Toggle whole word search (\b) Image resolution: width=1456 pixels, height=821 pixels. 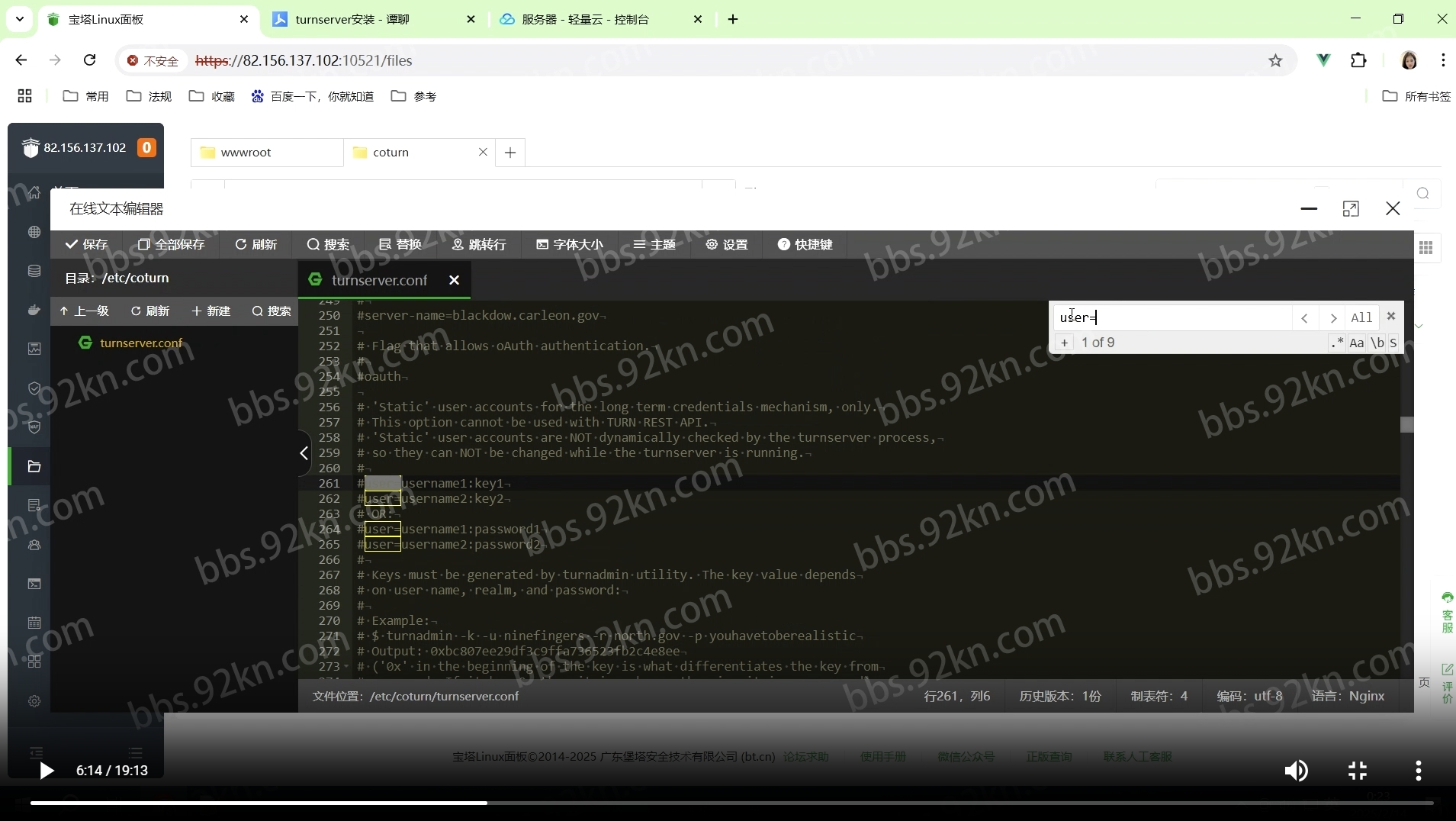click(1377, 343)
